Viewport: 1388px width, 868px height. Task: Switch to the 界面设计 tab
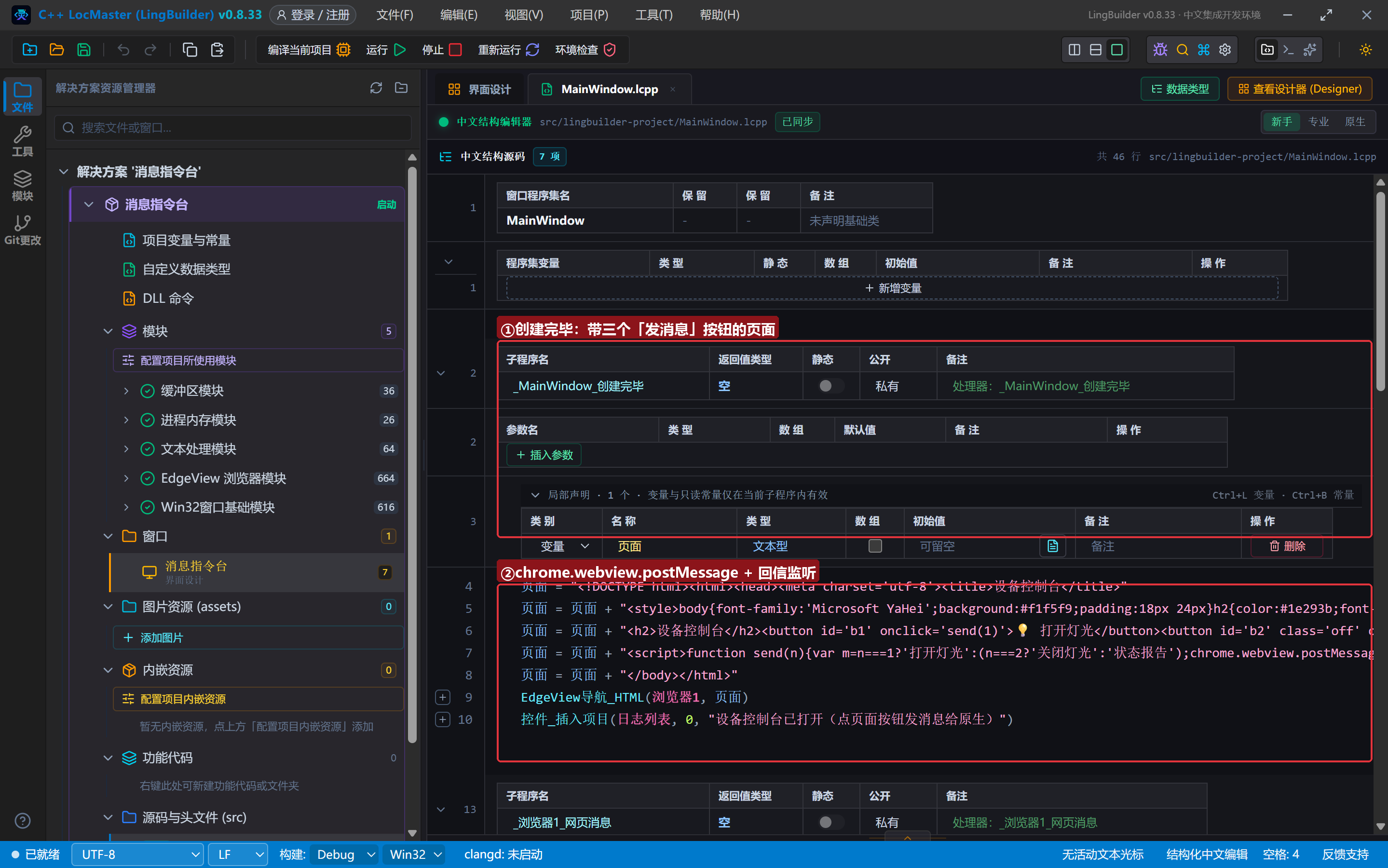(x=480, y=89)
